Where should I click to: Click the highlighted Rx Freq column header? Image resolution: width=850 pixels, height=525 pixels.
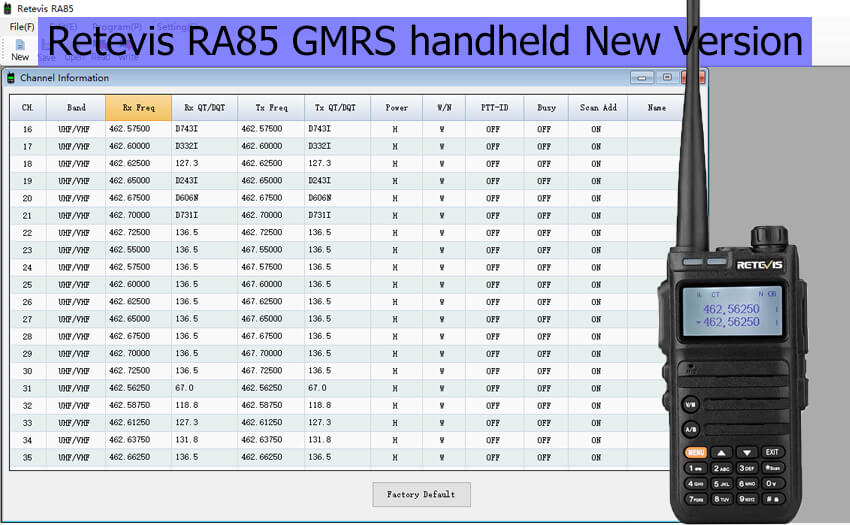point(138,108)
